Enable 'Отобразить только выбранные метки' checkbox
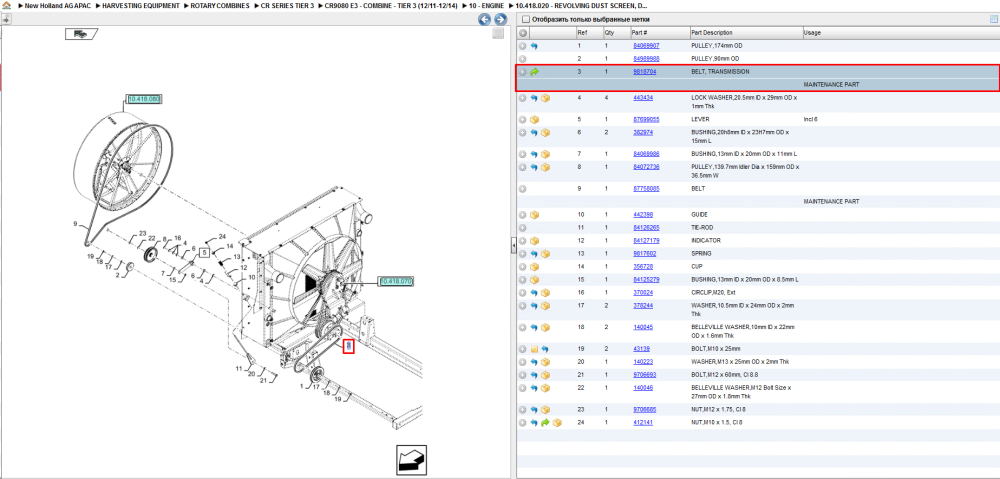 (526, 19)
